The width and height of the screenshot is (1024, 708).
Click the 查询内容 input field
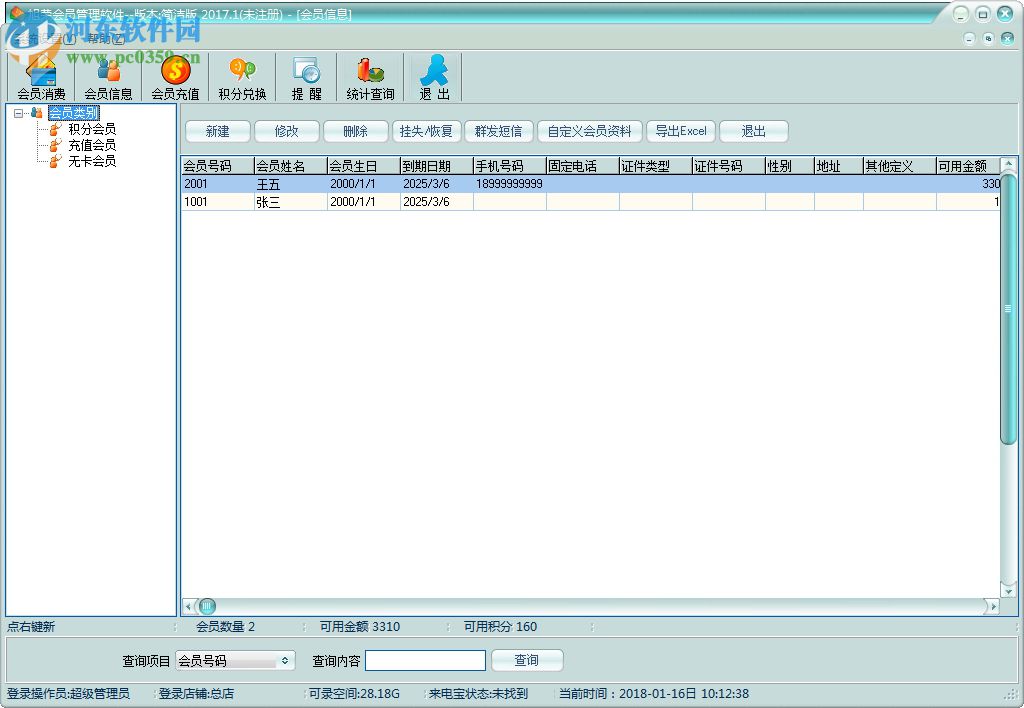coord(425,660)
